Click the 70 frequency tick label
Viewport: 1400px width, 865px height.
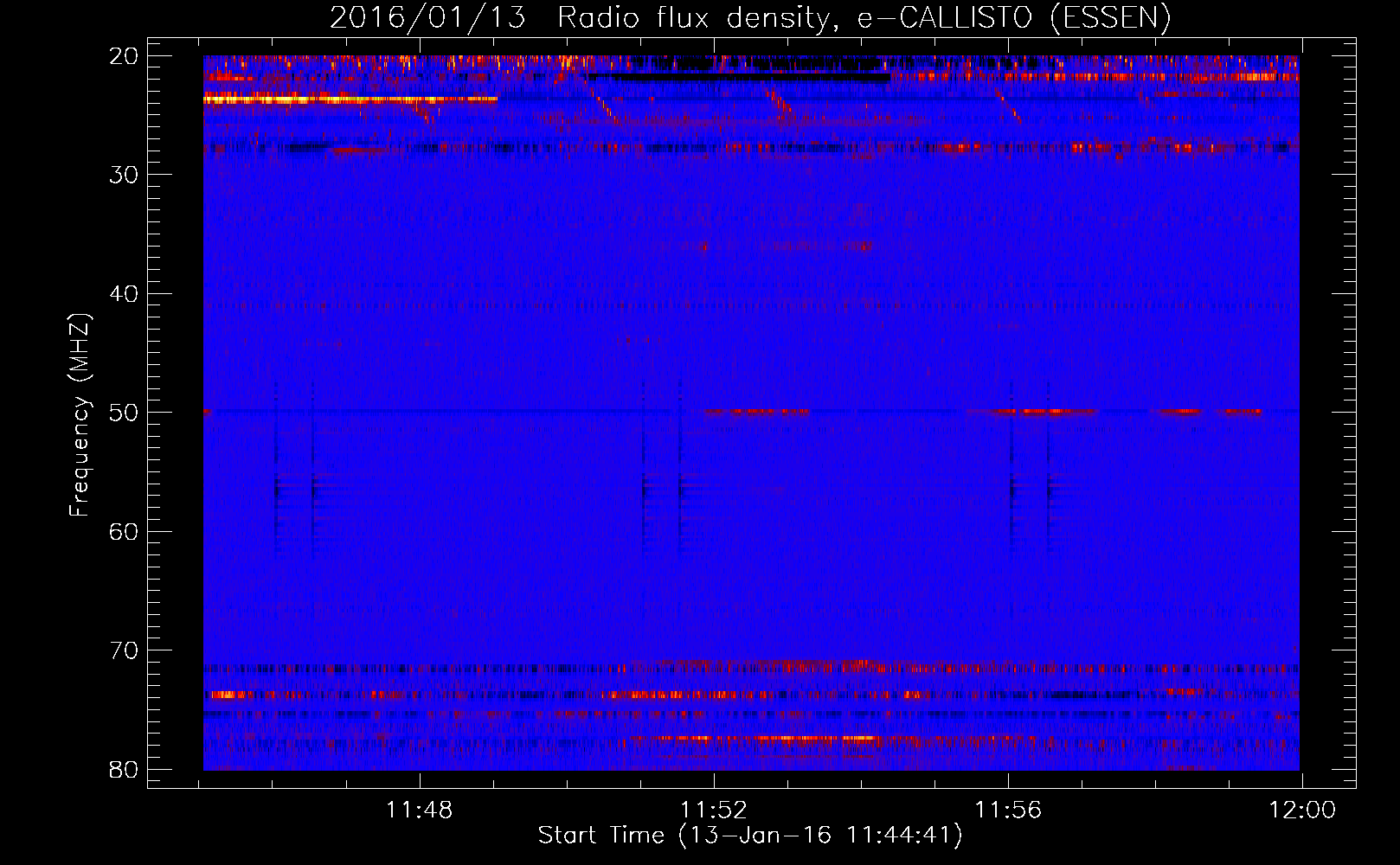click(125, 650)
